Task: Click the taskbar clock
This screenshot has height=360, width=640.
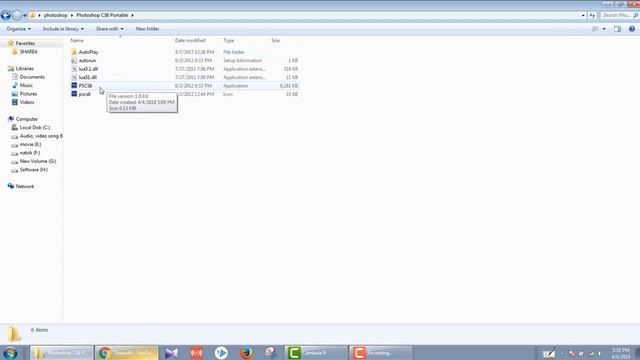Action: tap(621, 353)
